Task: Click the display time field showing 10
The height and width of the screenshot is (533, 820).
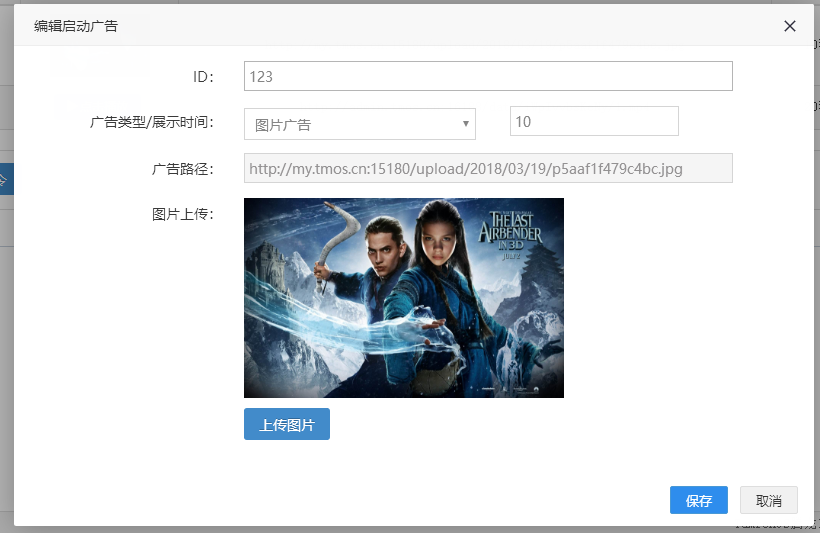Action: 594,121
